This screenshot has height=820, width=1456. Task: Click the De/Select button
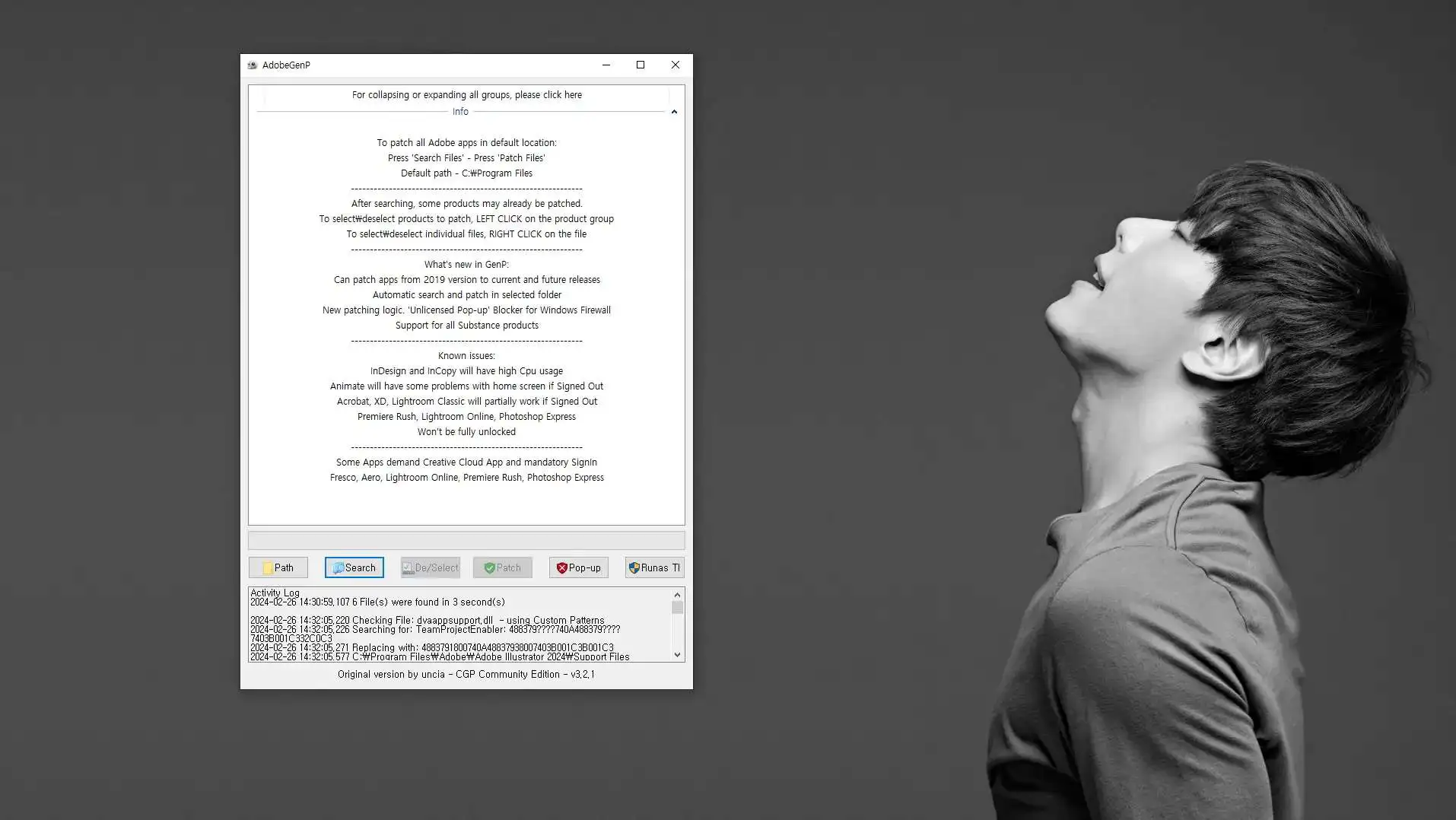point(430,567)
